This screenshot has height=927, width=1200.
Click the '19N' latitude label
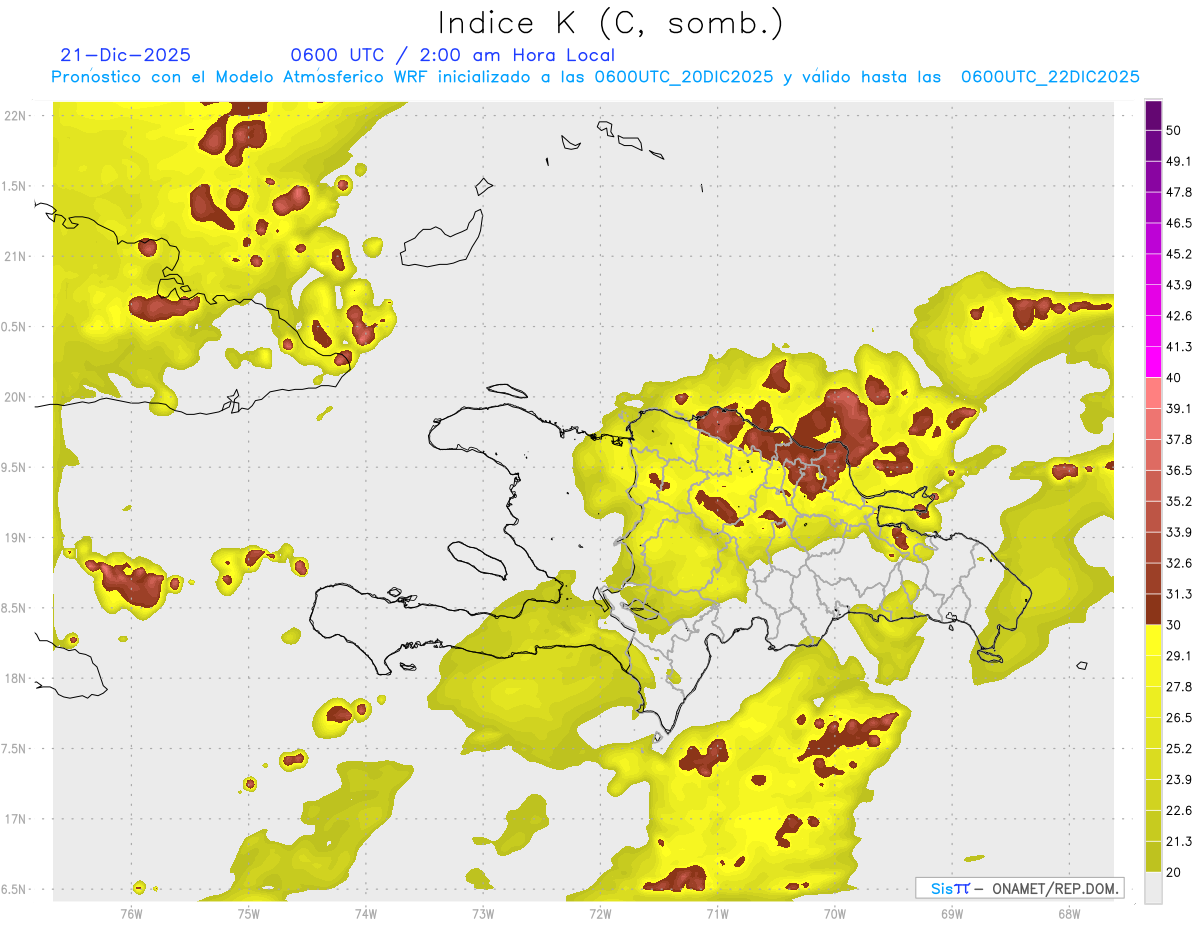(x=17, y=538)
